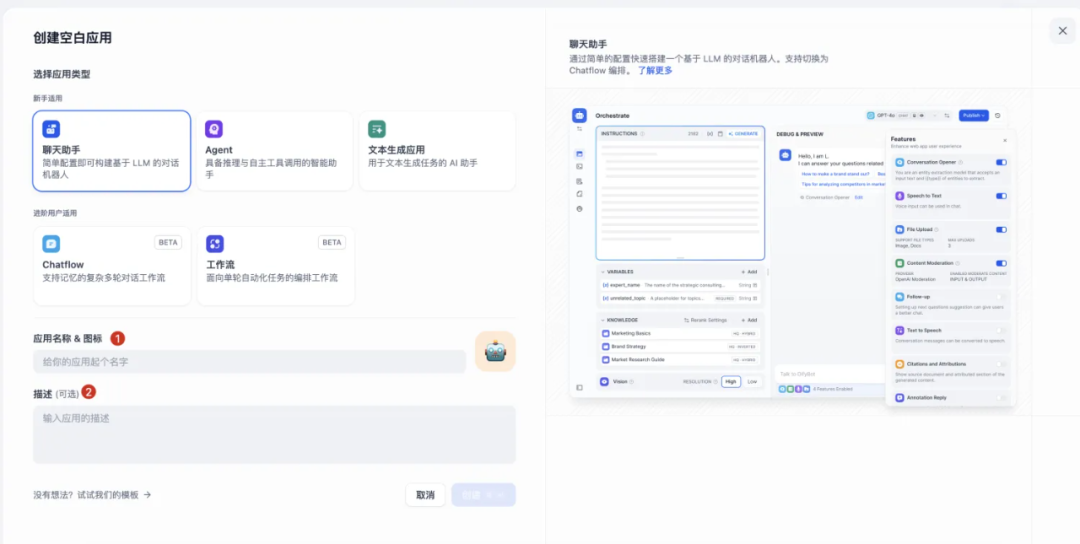1080x544 pixels.
Task: Click the BETA badge on Chatflow card
Action: coord(168,242)
